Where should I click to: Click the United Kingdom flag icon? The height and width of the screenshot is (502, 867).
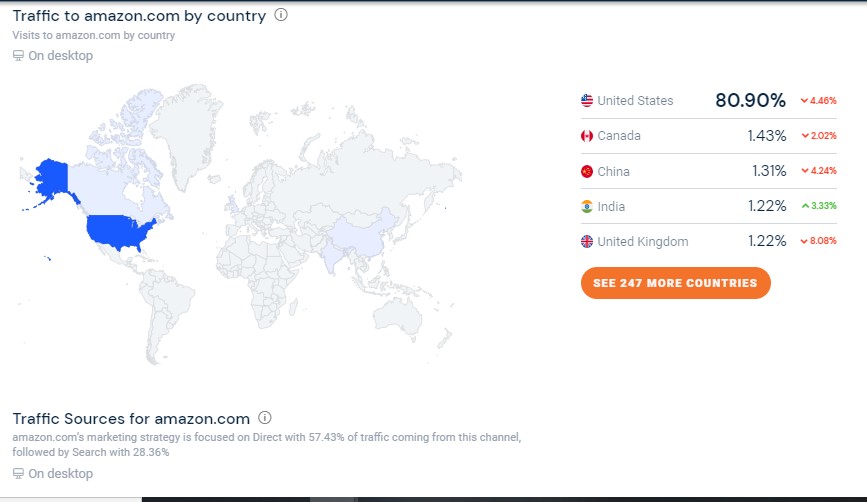tap(587, 241)
